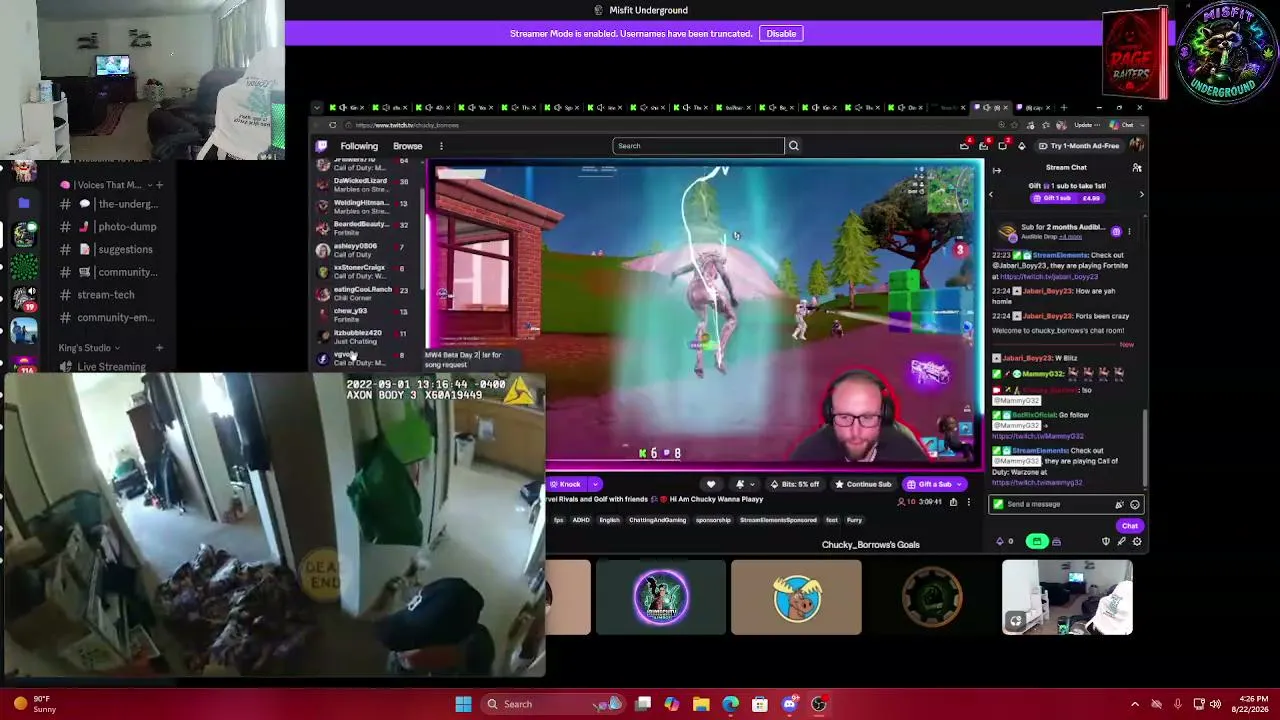Screen dimensions: 1280x720
Task: Open the Windows Start menu
Action: (x=463, y=704)
